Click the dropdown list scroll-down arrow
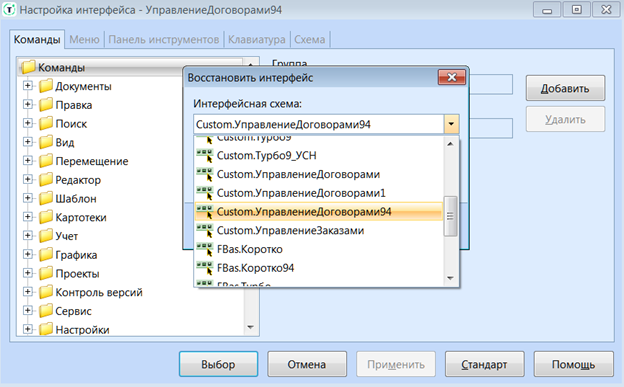This screenshot has width=624, height=387. (450, 278)
